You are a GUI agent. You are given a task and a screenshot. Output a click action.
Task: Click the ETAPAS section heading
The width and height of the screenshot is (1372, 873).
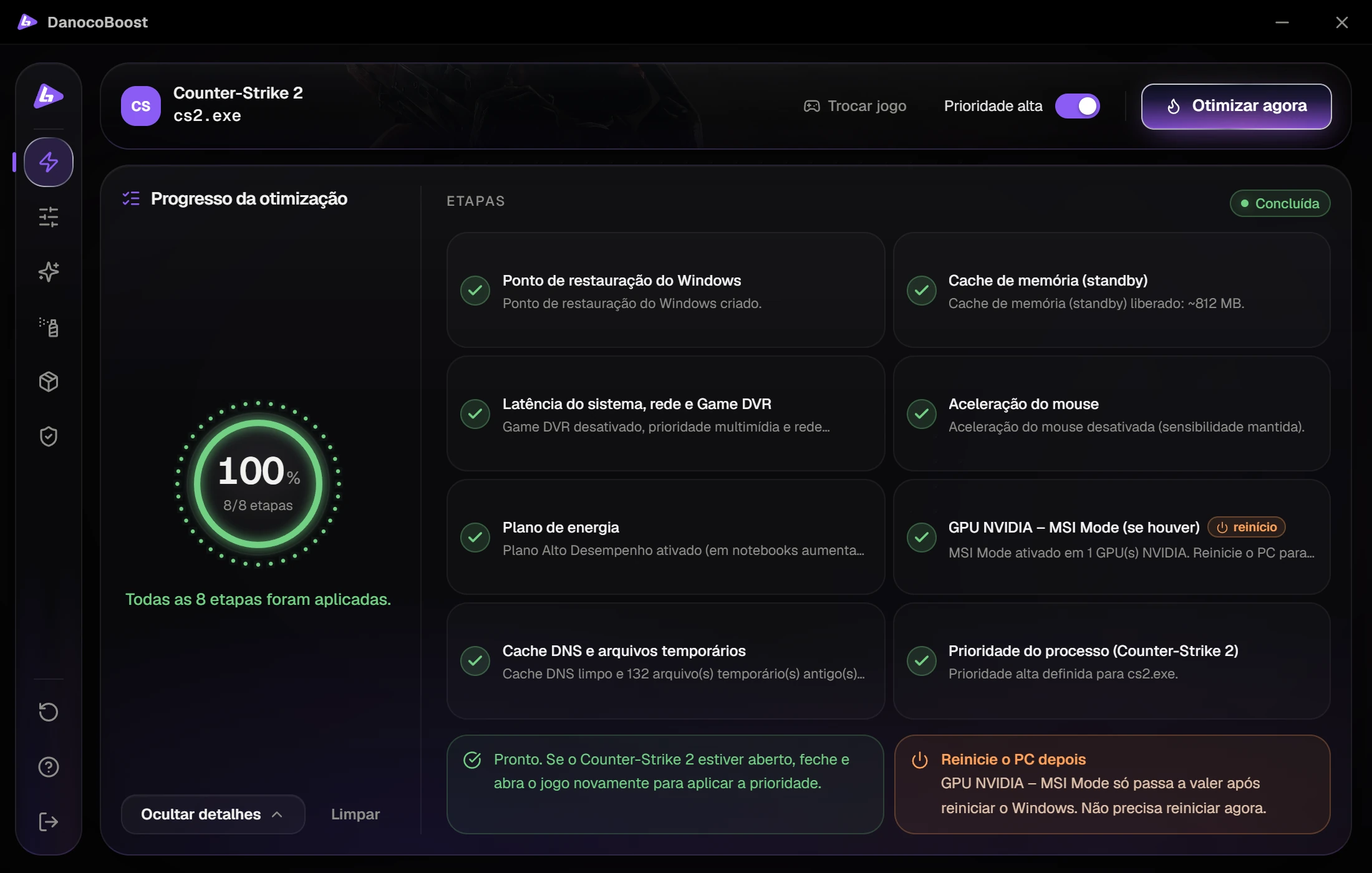pos(476,201)
